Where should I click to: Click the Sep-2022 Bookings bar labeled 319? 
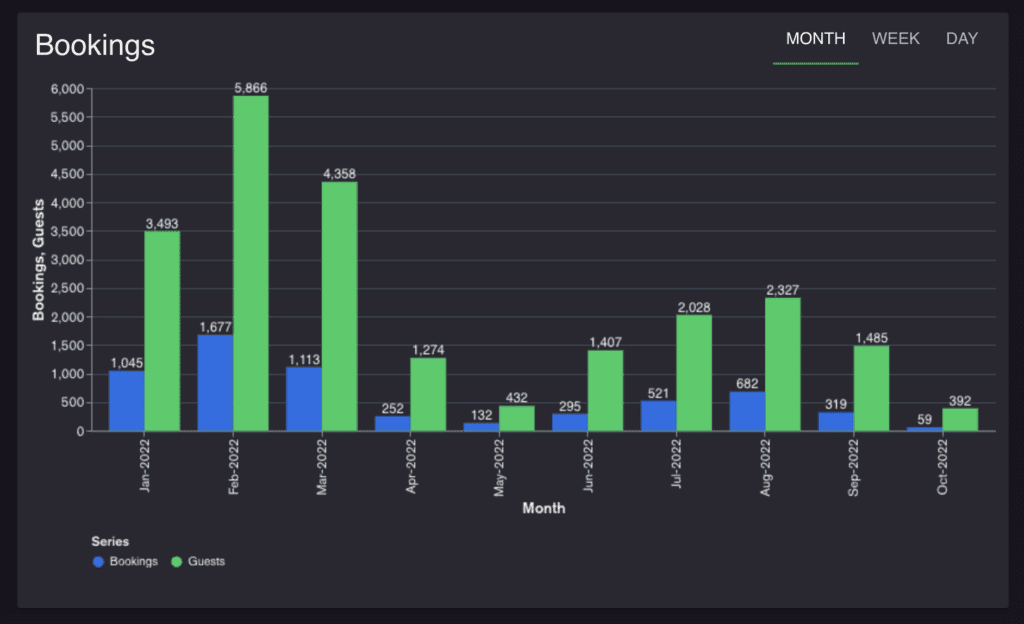(x=836, y=422)
